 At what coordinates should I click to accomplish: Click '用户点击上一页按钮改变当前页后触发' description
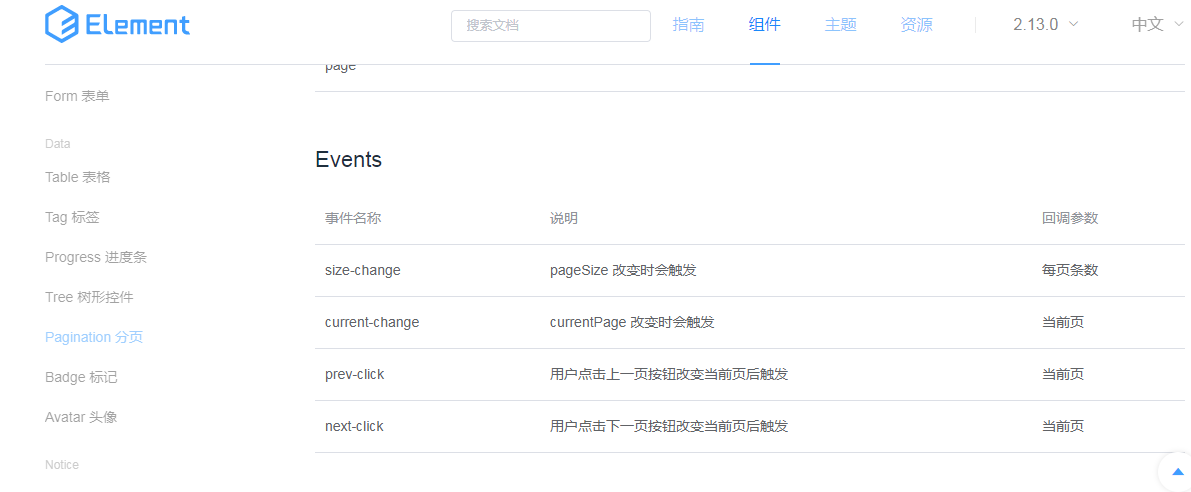(668, 374)
